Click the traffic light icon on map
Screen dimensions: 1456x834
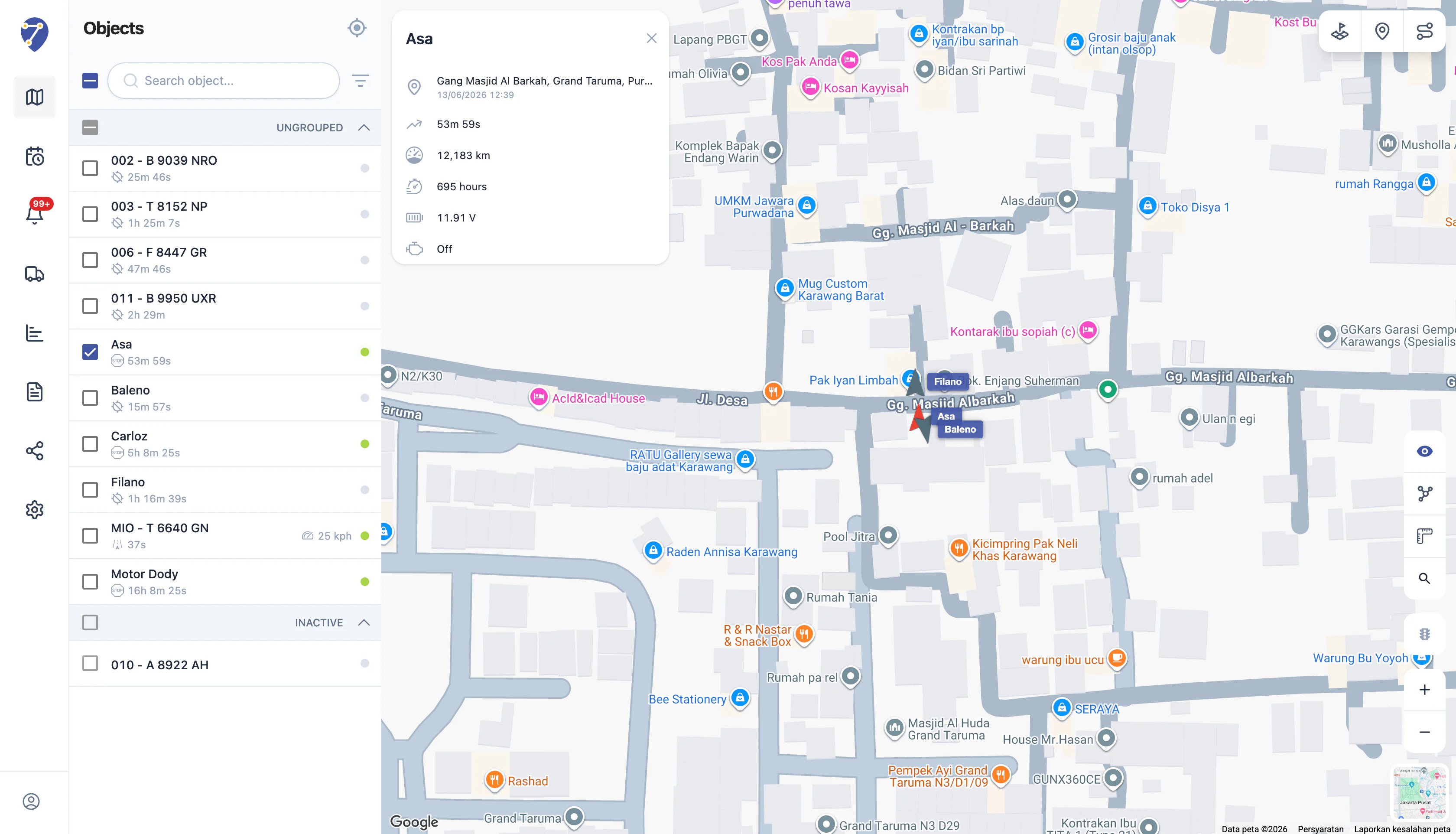[x=1424, y=634]
